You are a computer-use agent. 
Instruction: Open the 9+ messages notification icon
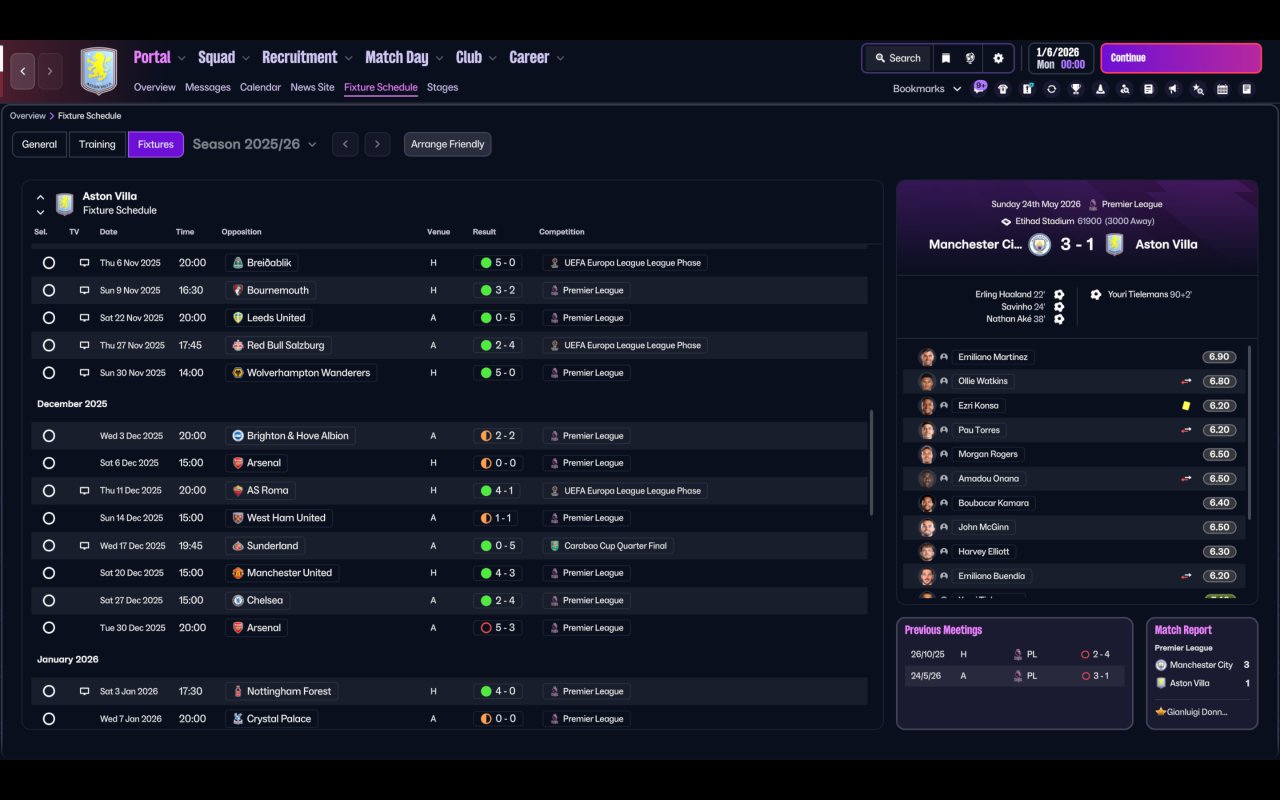[980, 88]
